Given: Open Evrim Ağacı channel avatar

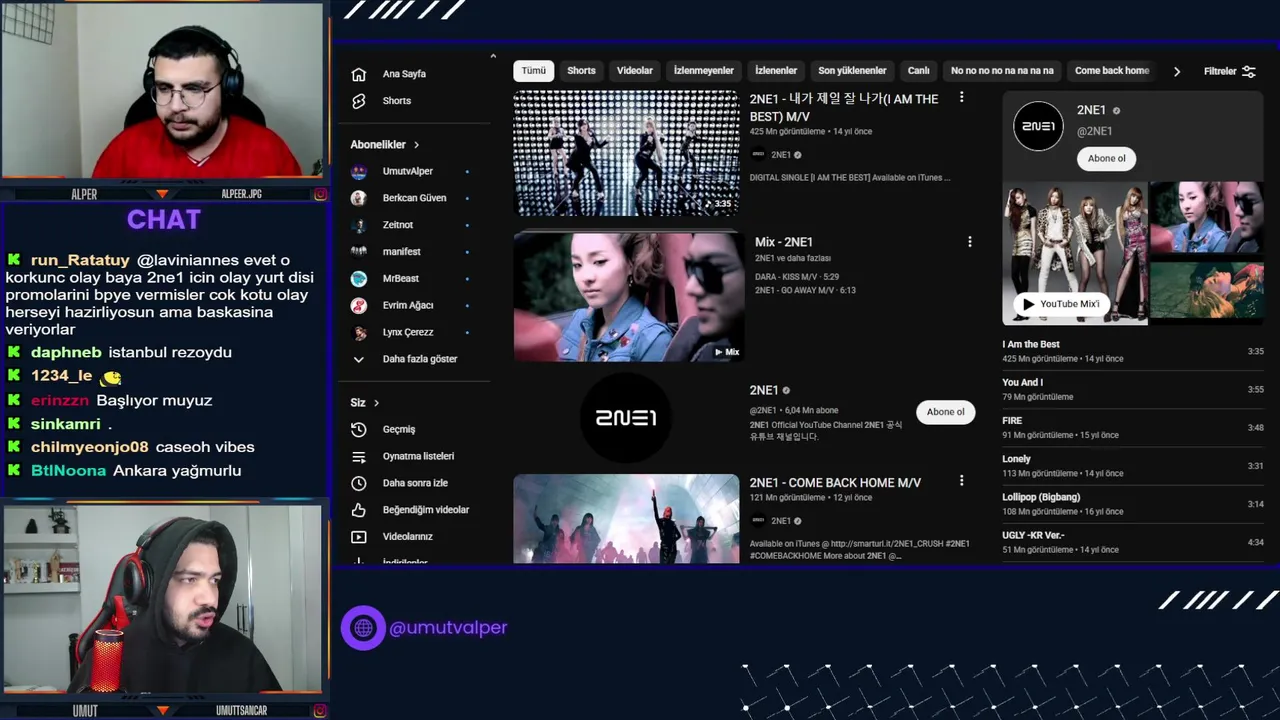Looking at the screenshot, I should (359, 306).
